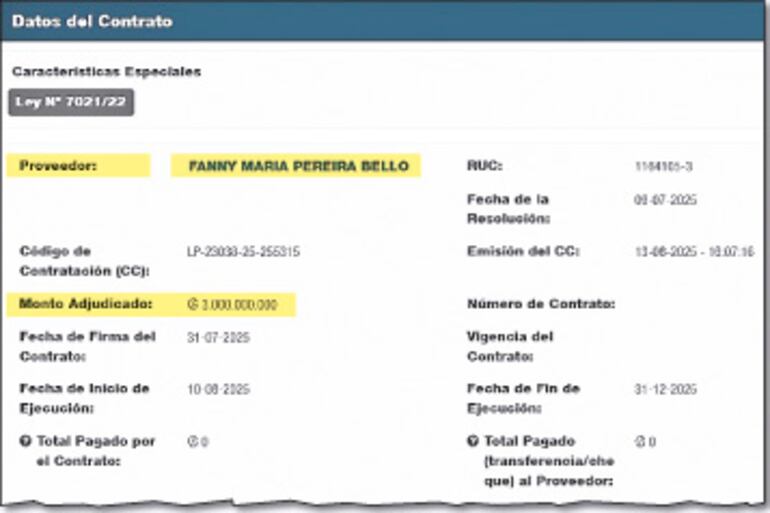Click the Número de Contrato label
This screenshot has width=770, height=513.
(x=540, y=304)
